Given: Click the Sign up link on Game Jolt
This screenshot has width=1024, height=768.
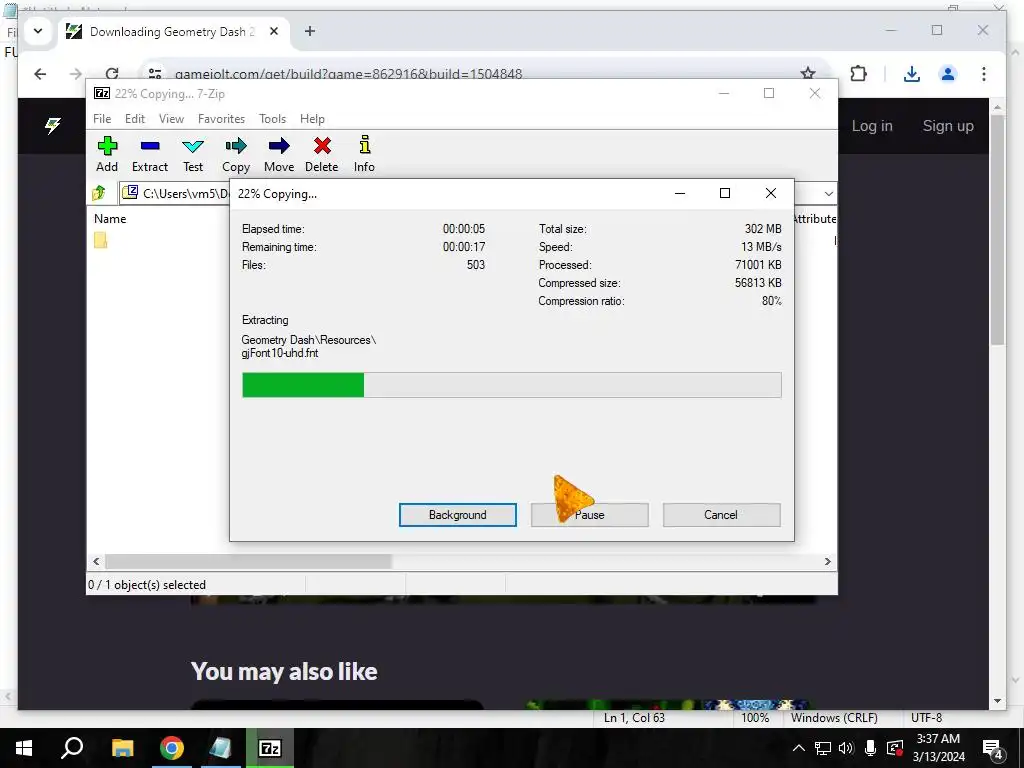Looking at the screenshot, I should pos(948,126).
